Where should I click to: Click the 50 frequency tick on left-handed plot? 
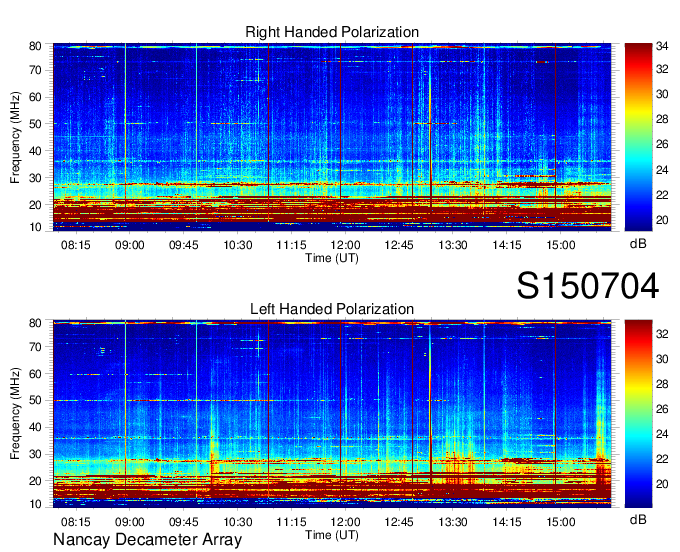35,400
